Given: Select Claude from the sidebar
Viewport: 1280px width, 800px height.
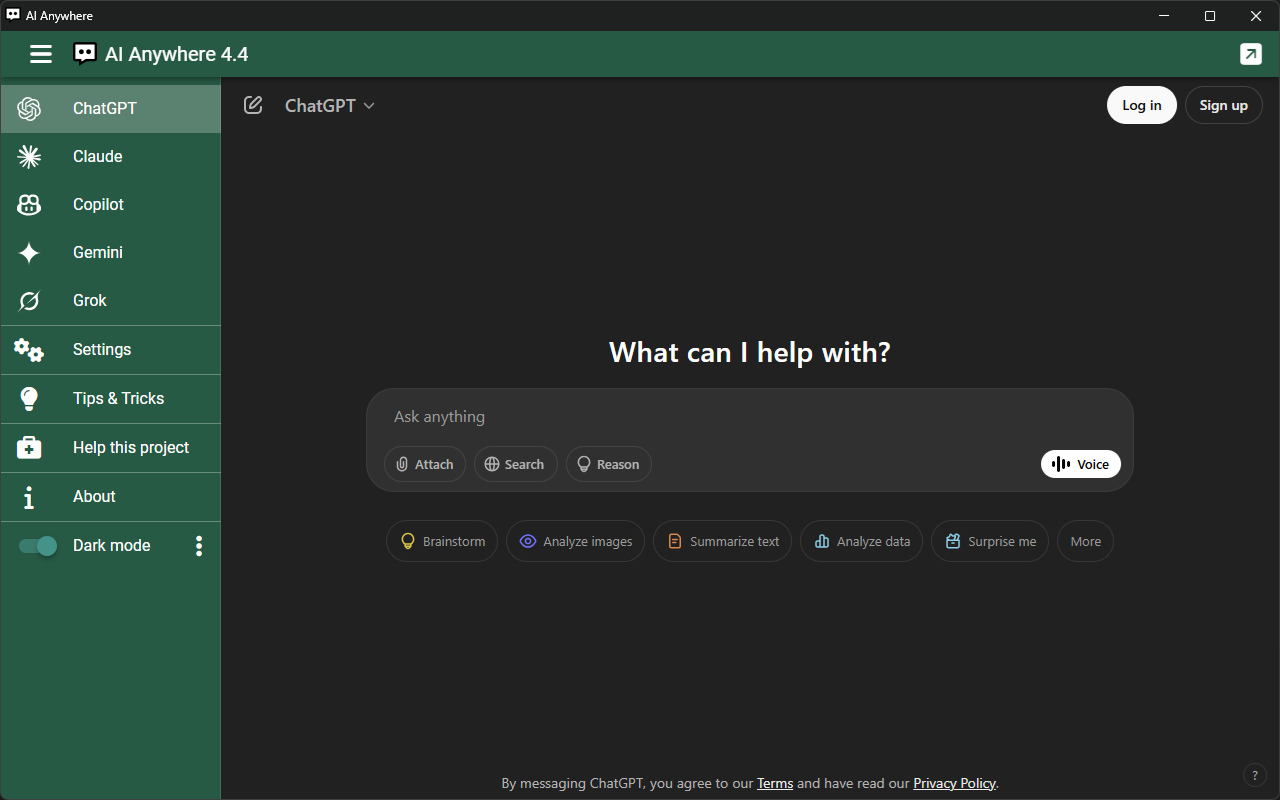Looking at the screenshot, I should point(97,156).
